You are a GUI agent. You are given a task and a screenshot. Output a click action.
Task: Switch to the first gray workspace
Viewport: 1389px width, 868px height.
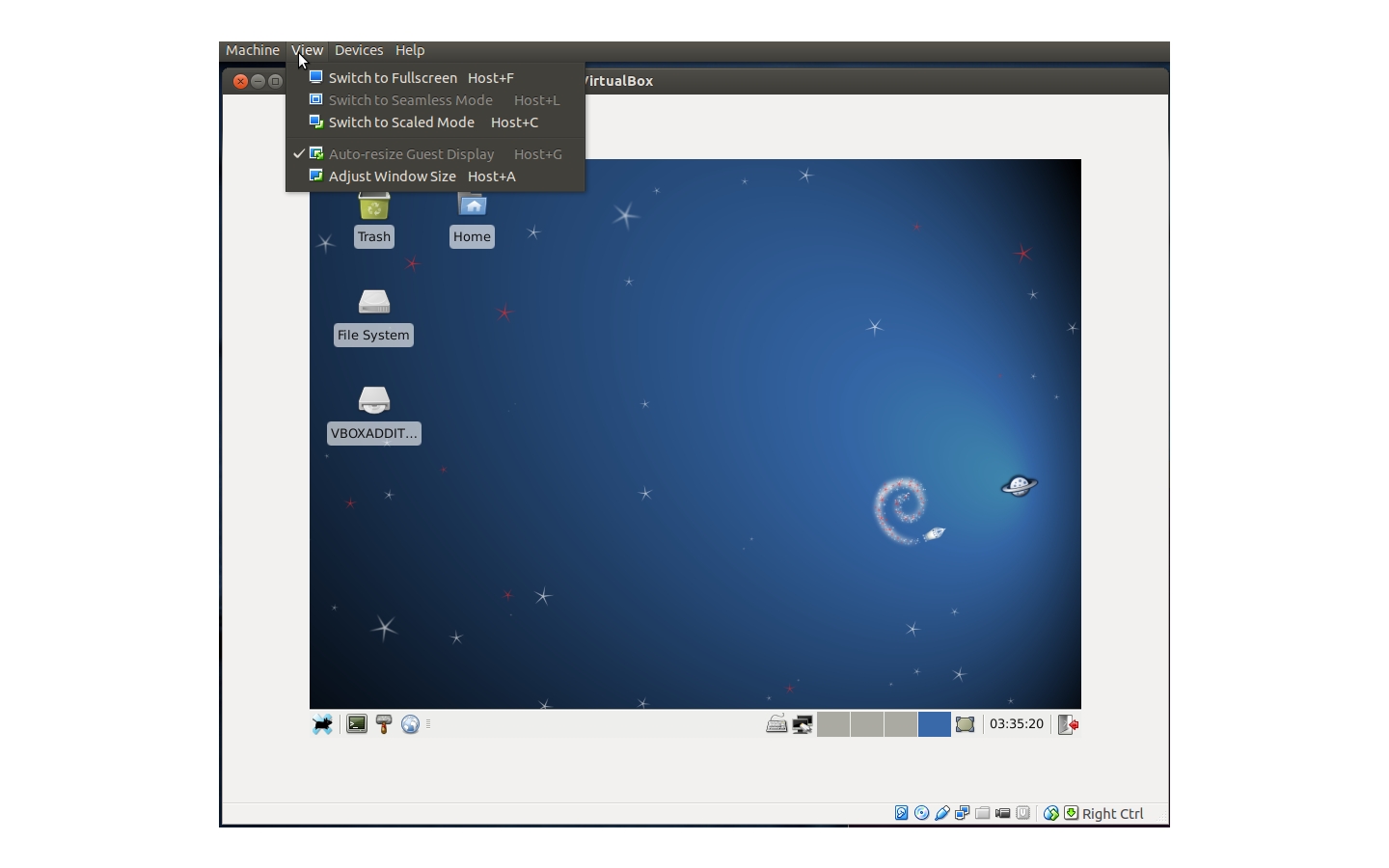833,724
